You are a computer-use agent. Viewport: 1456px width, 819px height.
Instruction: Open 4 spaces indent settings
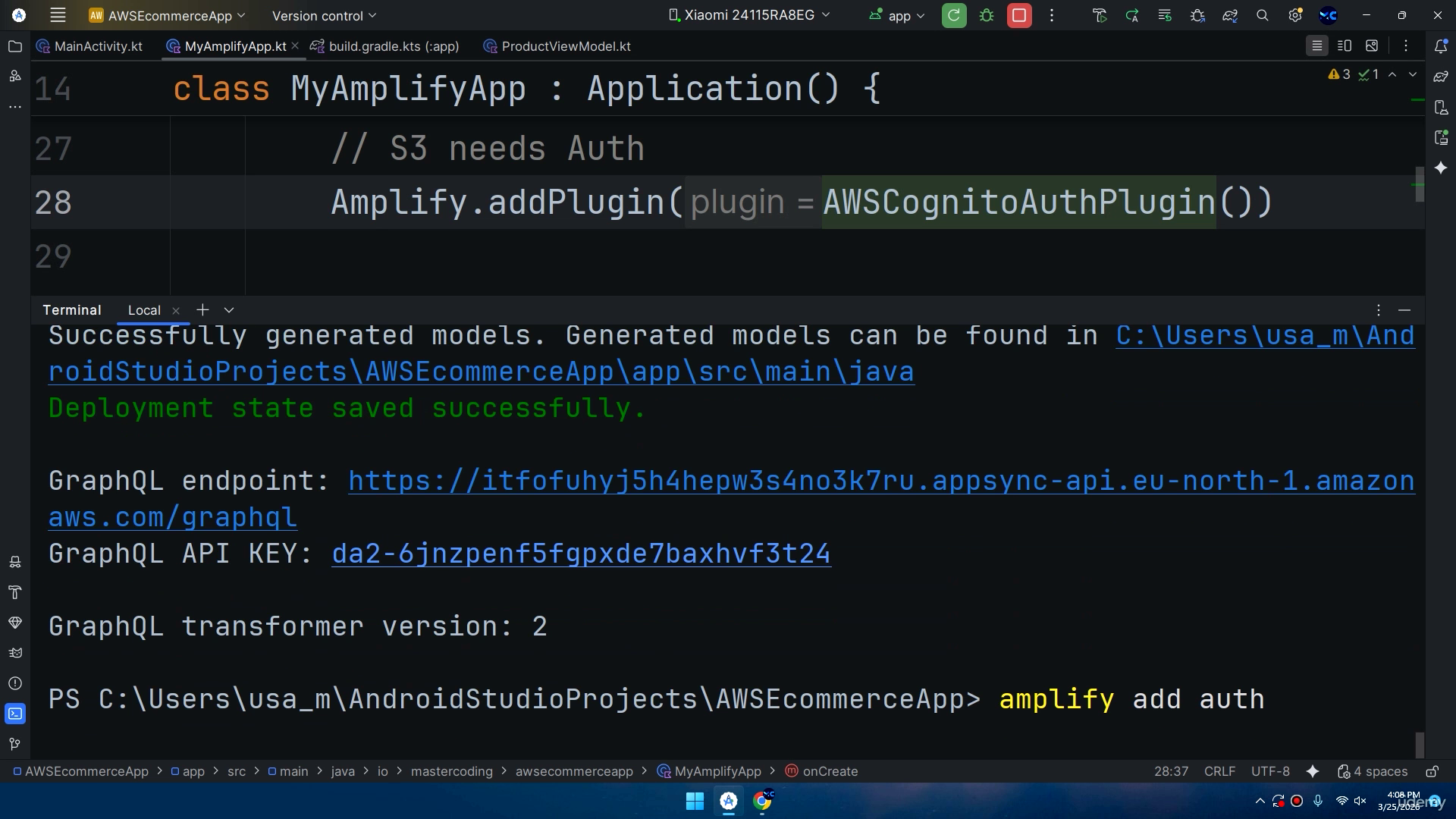click(1373, 771)
